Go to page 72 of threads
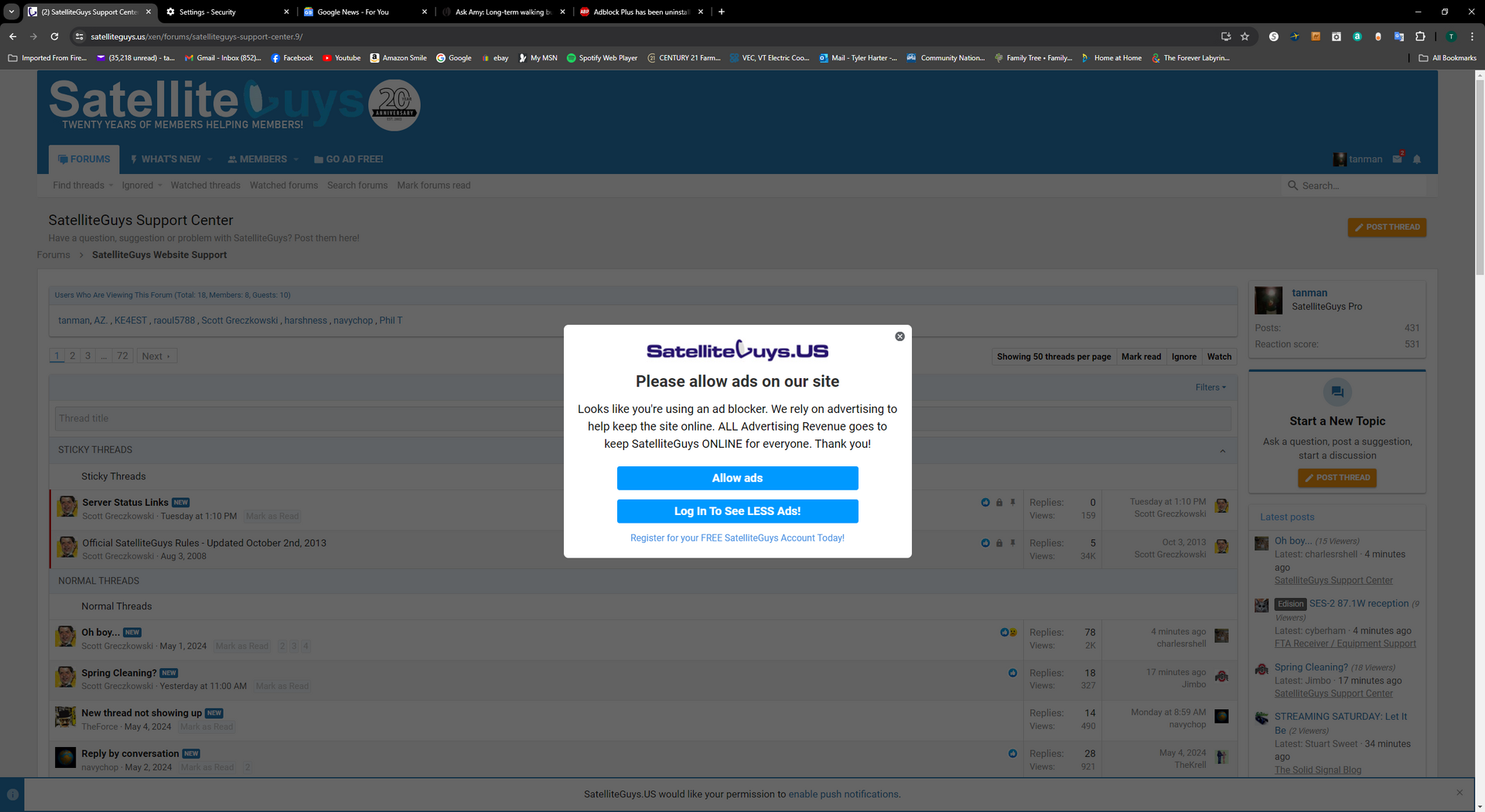The height and width of the screenshot is (812, 1485). [122, 356]
